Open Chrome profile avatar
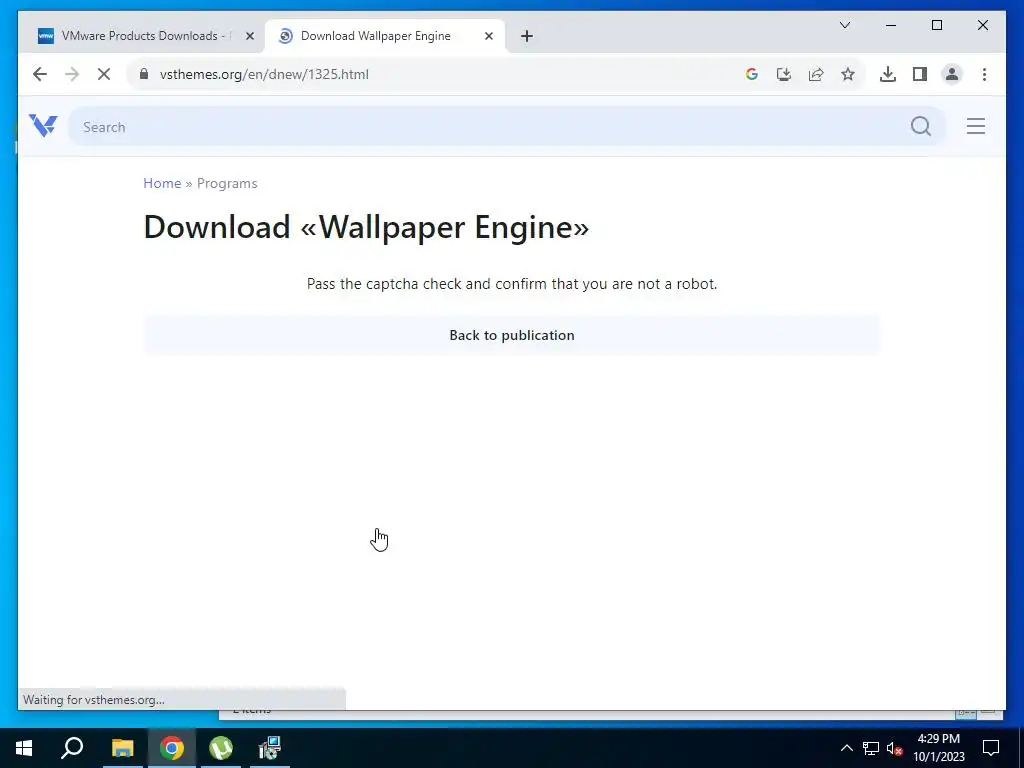1024x768 pixels. coord(952,74)
